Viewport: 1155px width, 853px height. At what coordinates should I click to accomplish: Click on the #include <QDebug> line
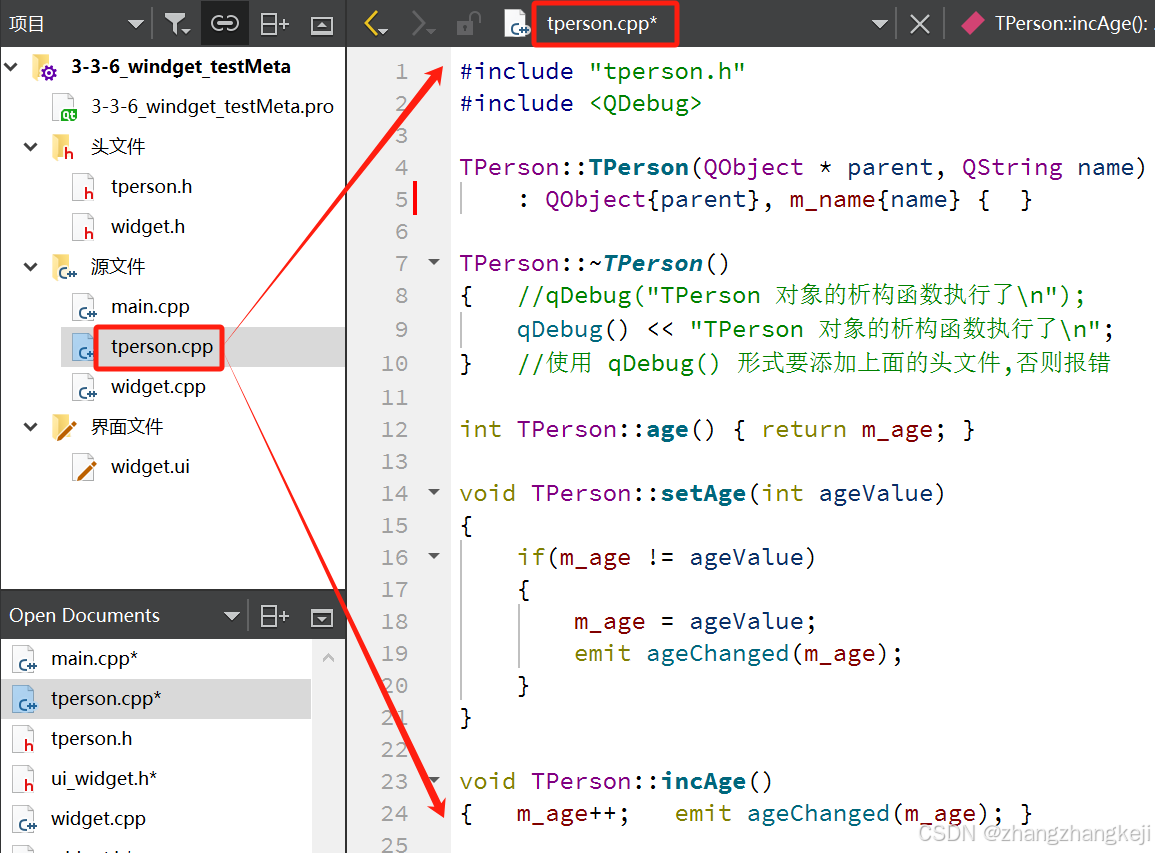click(580, 103)
